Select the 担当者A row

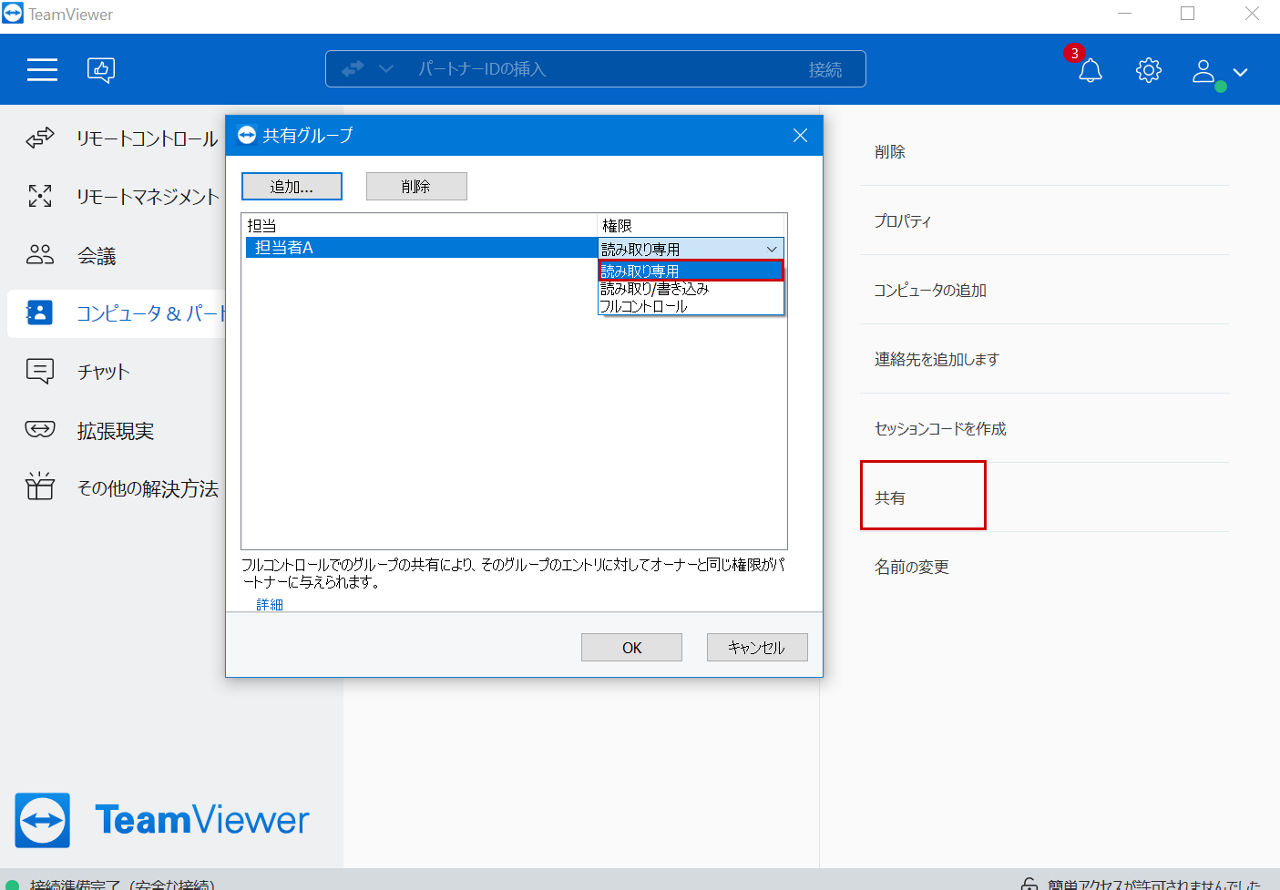(421, 247)
